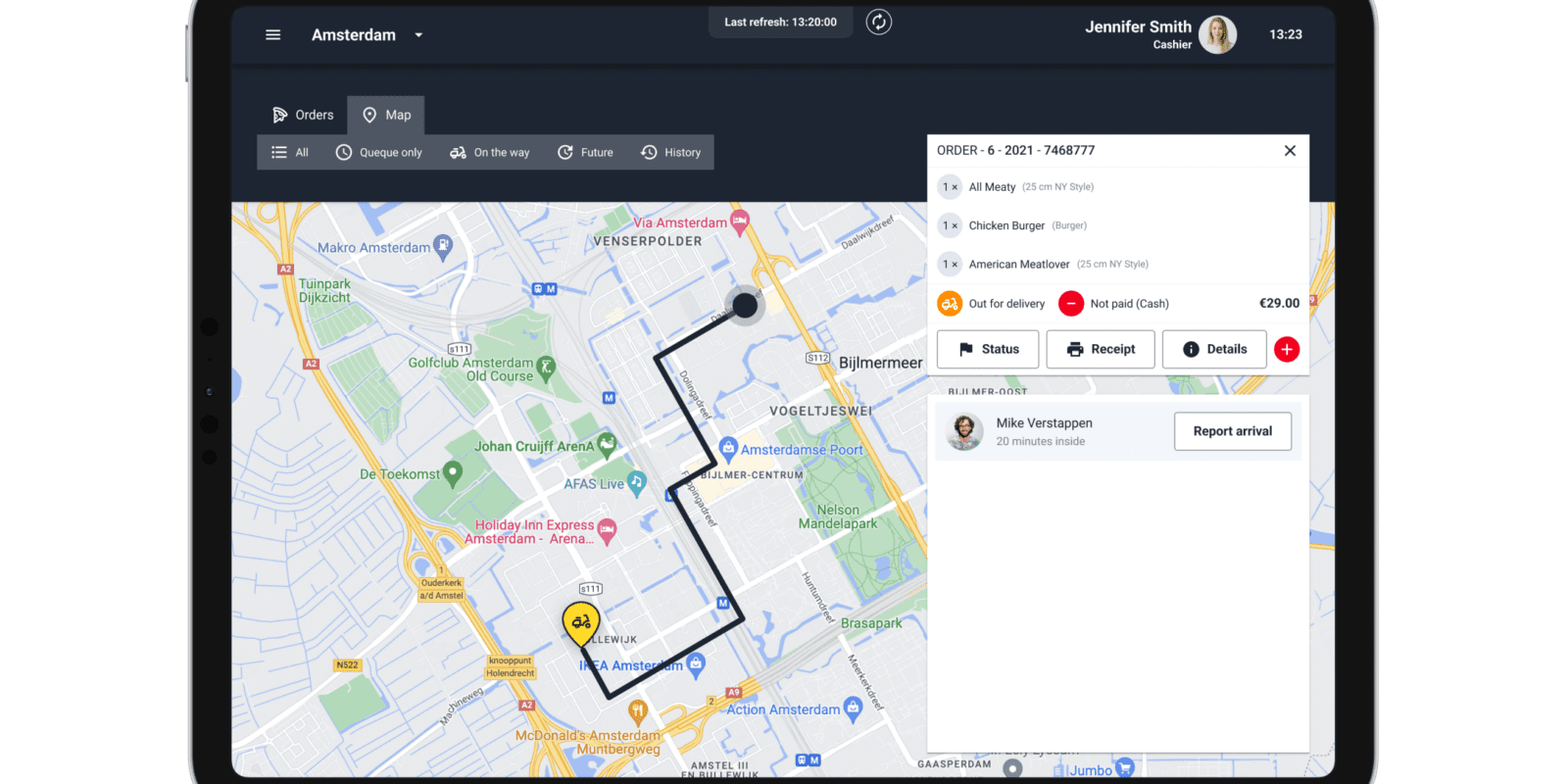The image size is (1568, 784).
Task: Filter orders On the way
Action: (x=490, y=153)
